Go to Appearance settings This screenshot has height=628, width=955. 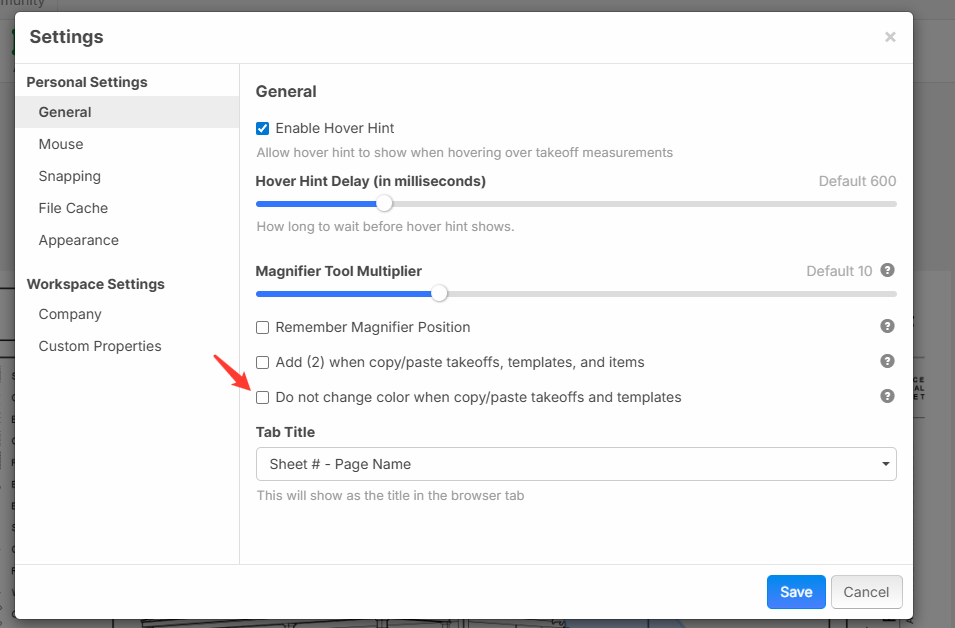pyautogui.click(x=79, y=240)
